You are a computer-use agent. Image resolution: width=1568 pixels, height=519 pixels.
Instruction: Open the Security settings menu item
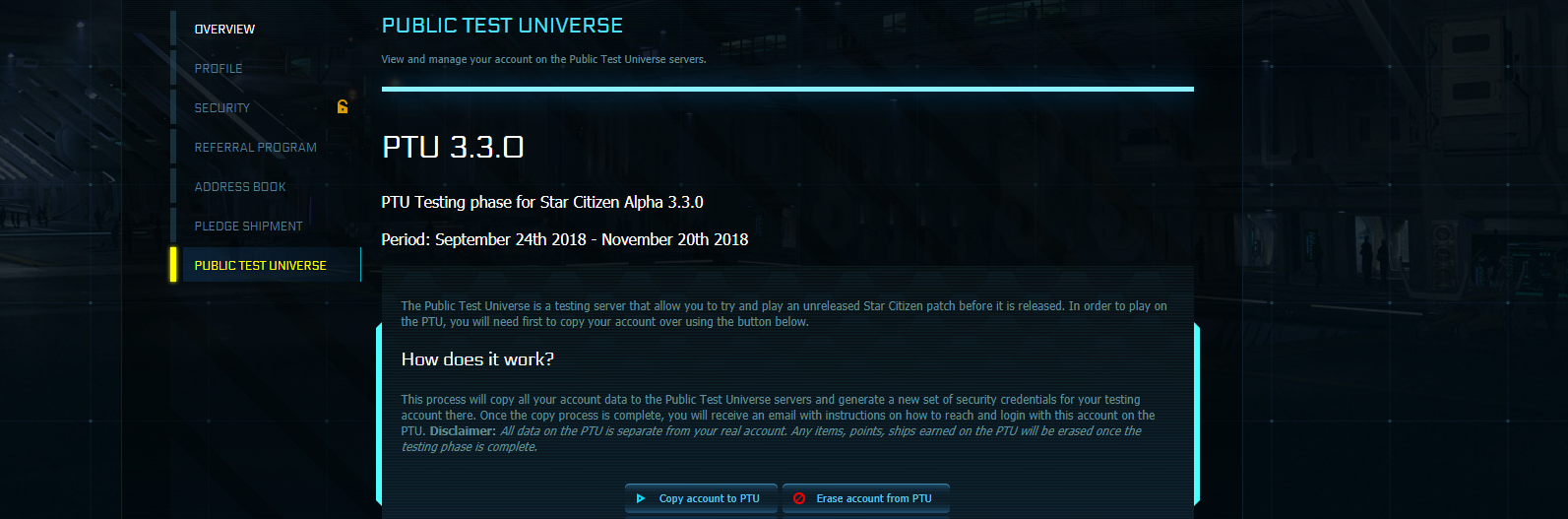coord(222,108)
